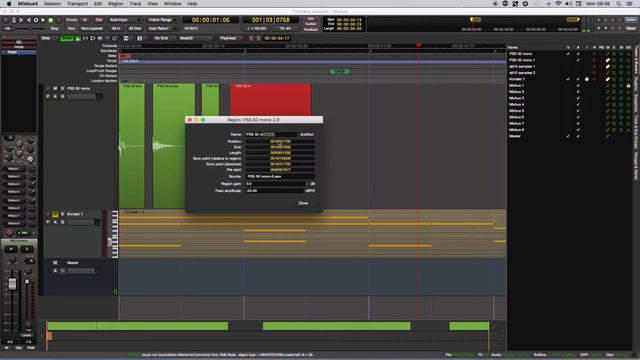Screen dimensions: 640x360
Task: Select the Draw pencil tool icon
Action: pyautogui.click(x=107, y=38)
